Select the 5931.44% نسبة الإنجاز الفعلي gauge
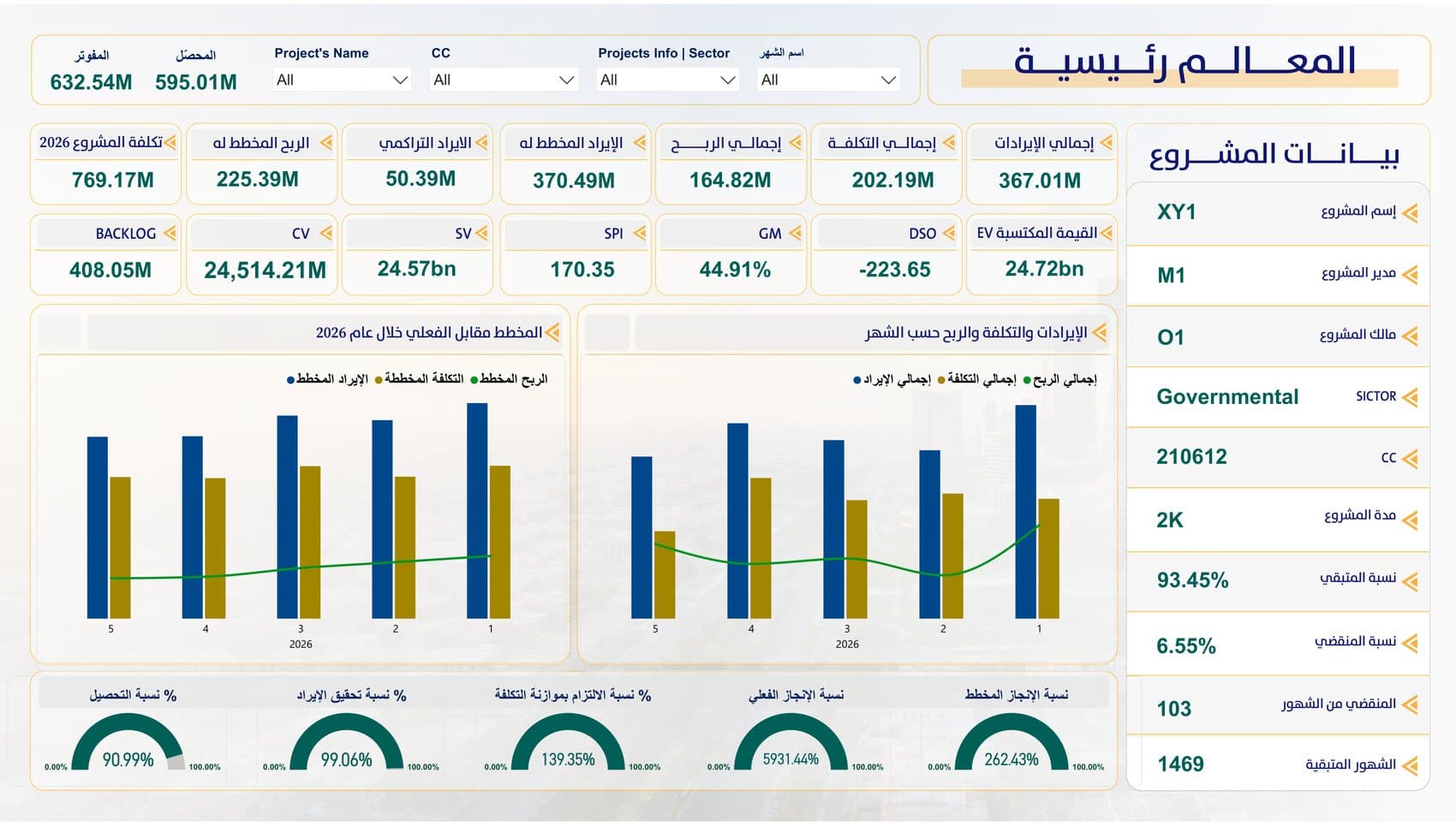This screenshot has height=826, width=1456. [x=791, y=742]
